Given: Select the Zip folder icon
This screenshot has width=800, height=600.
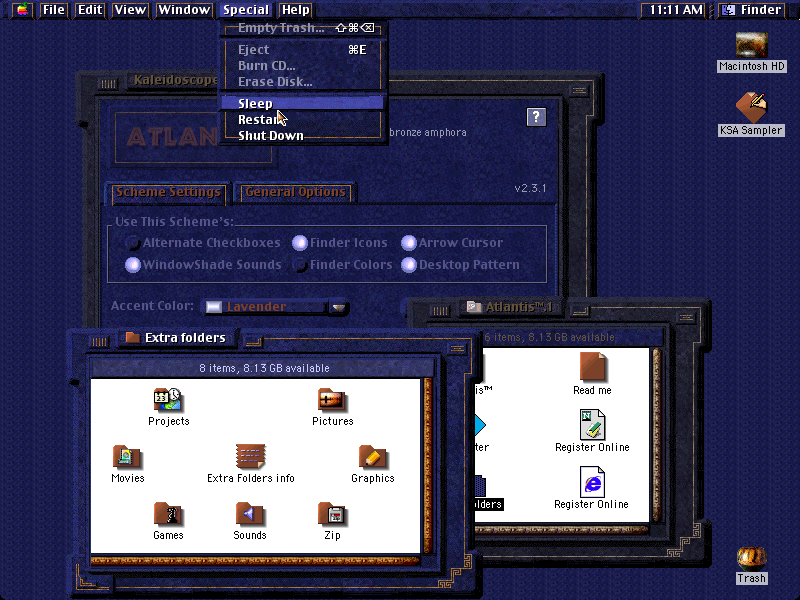Looking at the screenshot, I should click(x=332, y=514).
